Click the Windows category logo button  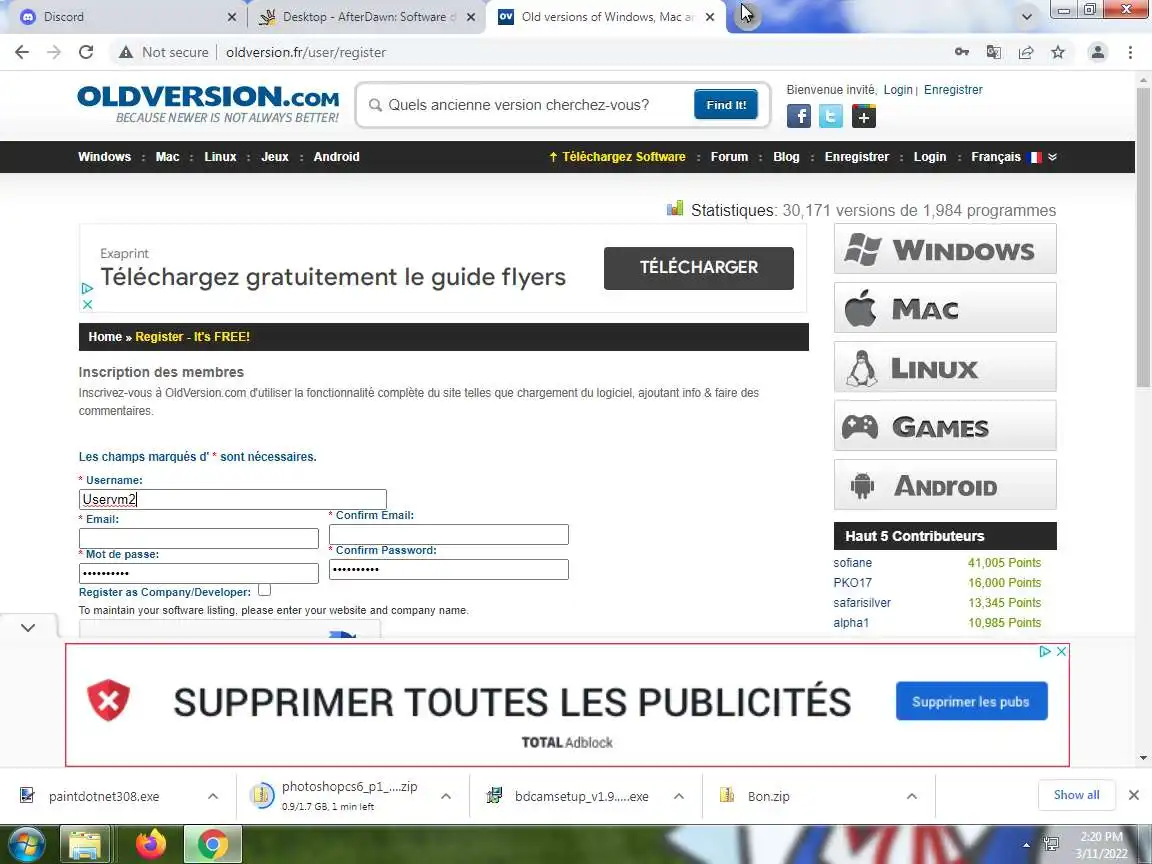coord(945,249)
